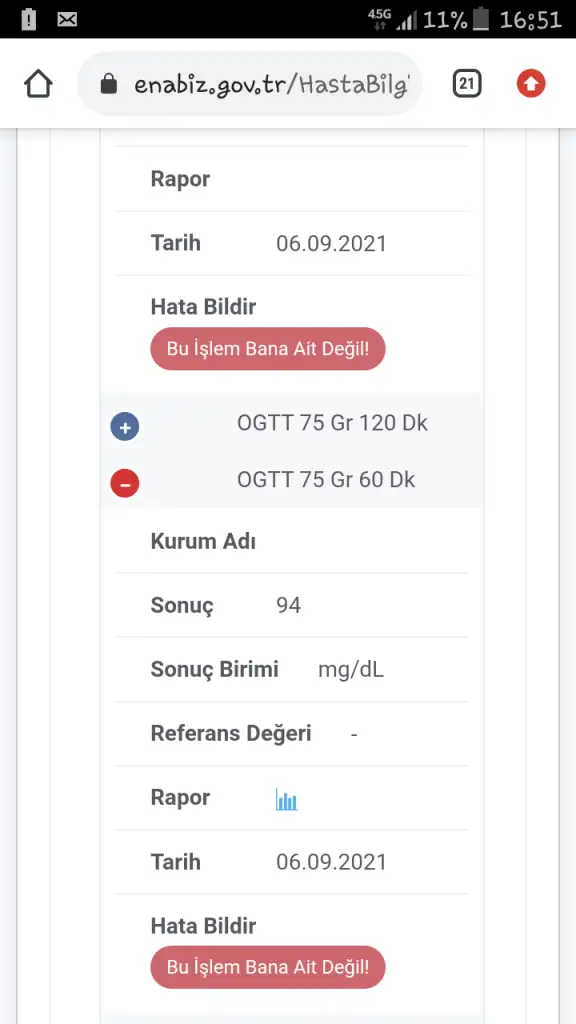Open the tab switcher showing 21 tabs
This screenshot has width=576, height=1024.
[466, 84]
